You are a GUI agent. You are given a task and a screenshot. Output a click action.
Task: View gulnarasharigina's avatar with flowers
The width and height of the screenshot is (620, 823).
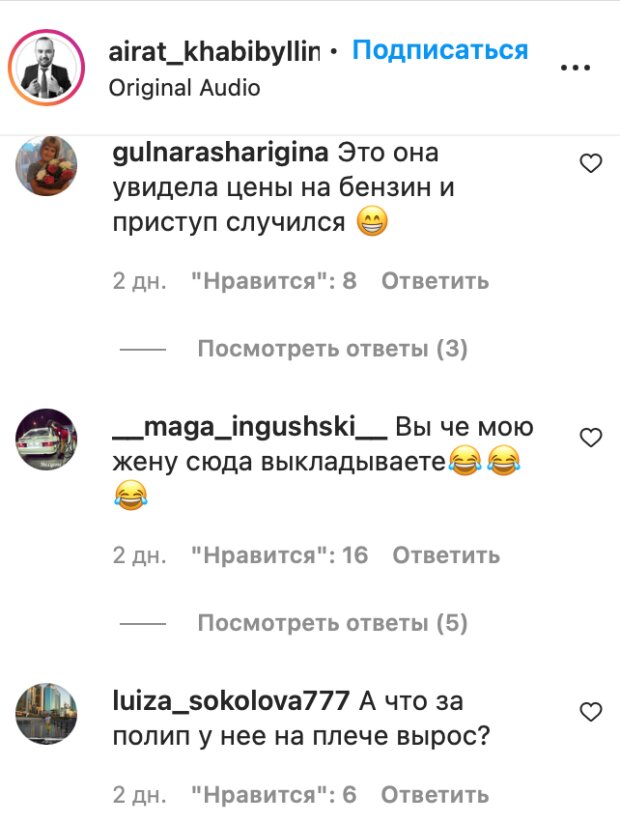click(46, 165)
